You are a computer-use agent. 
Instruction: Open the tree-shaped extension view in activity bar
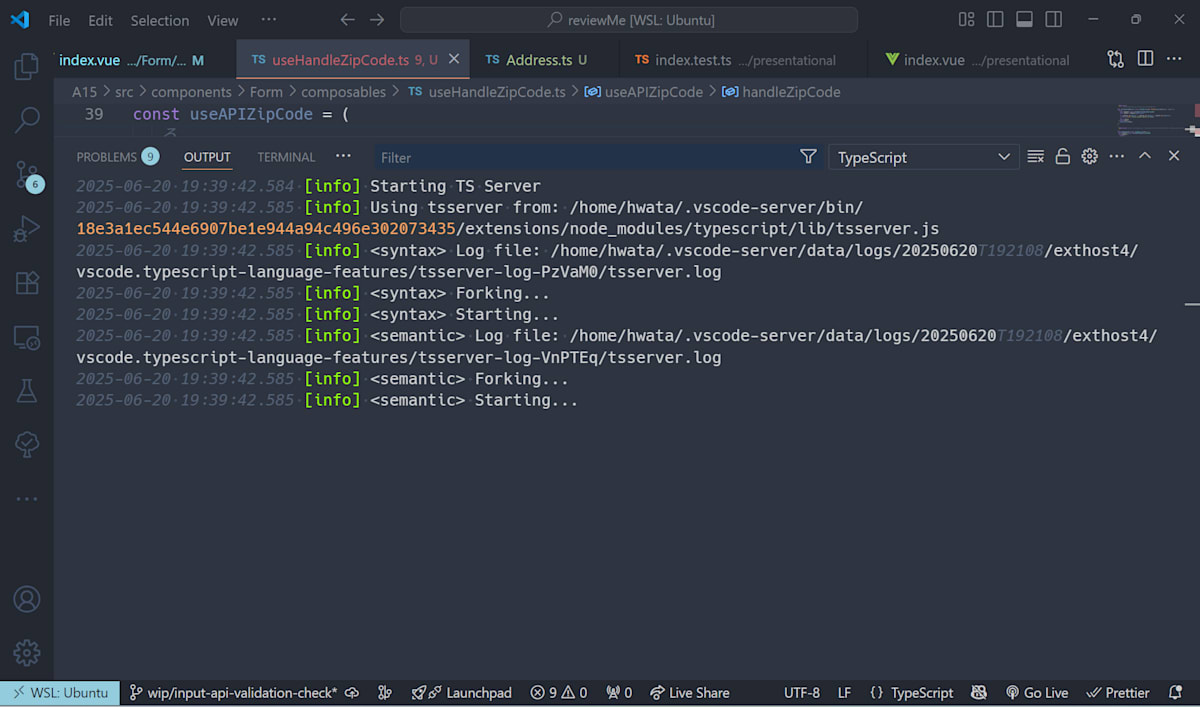[26, 445]
